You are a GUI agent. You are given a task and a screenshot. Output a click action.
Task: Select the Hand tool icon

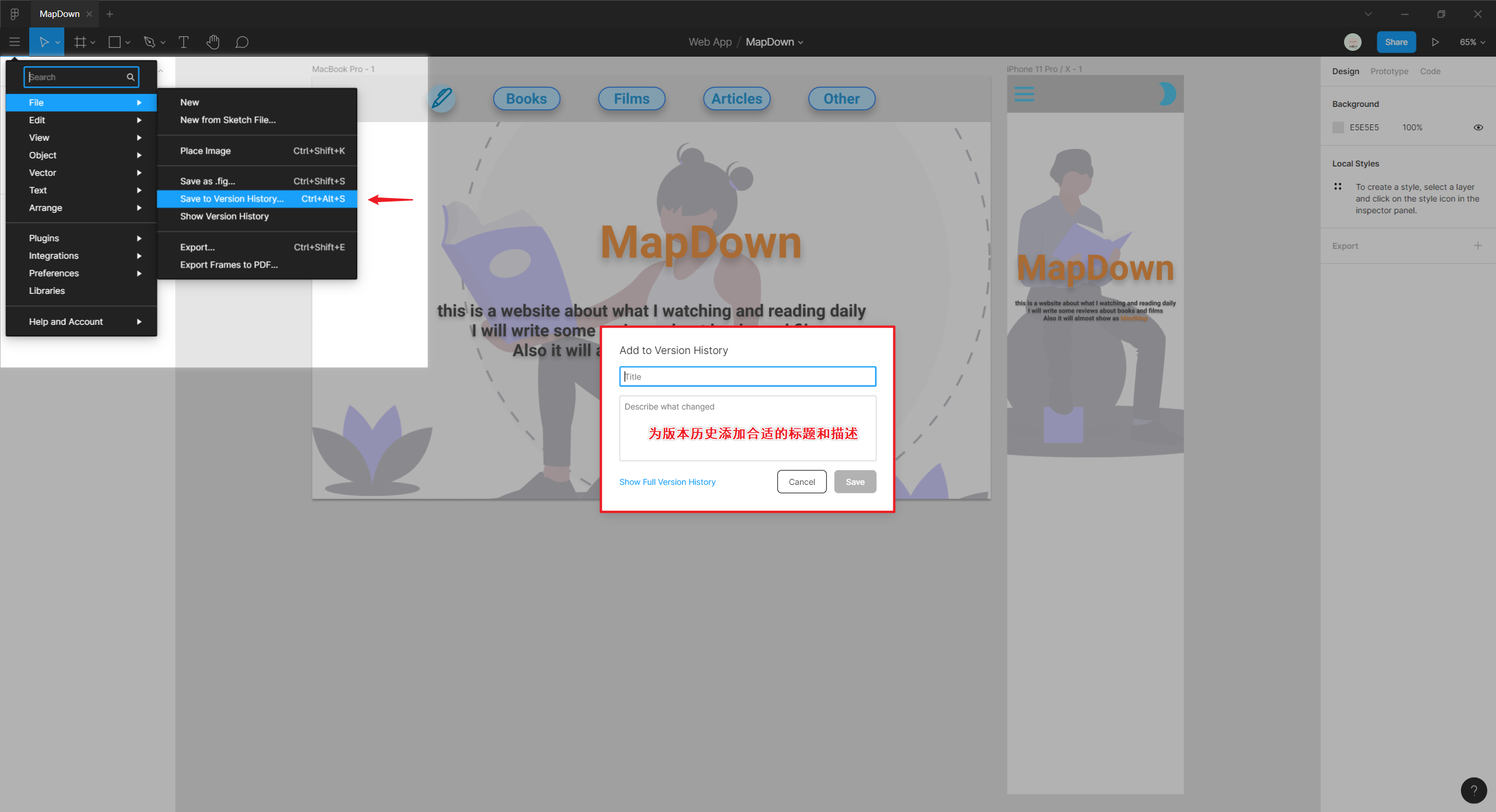click(x=213, y=42)
